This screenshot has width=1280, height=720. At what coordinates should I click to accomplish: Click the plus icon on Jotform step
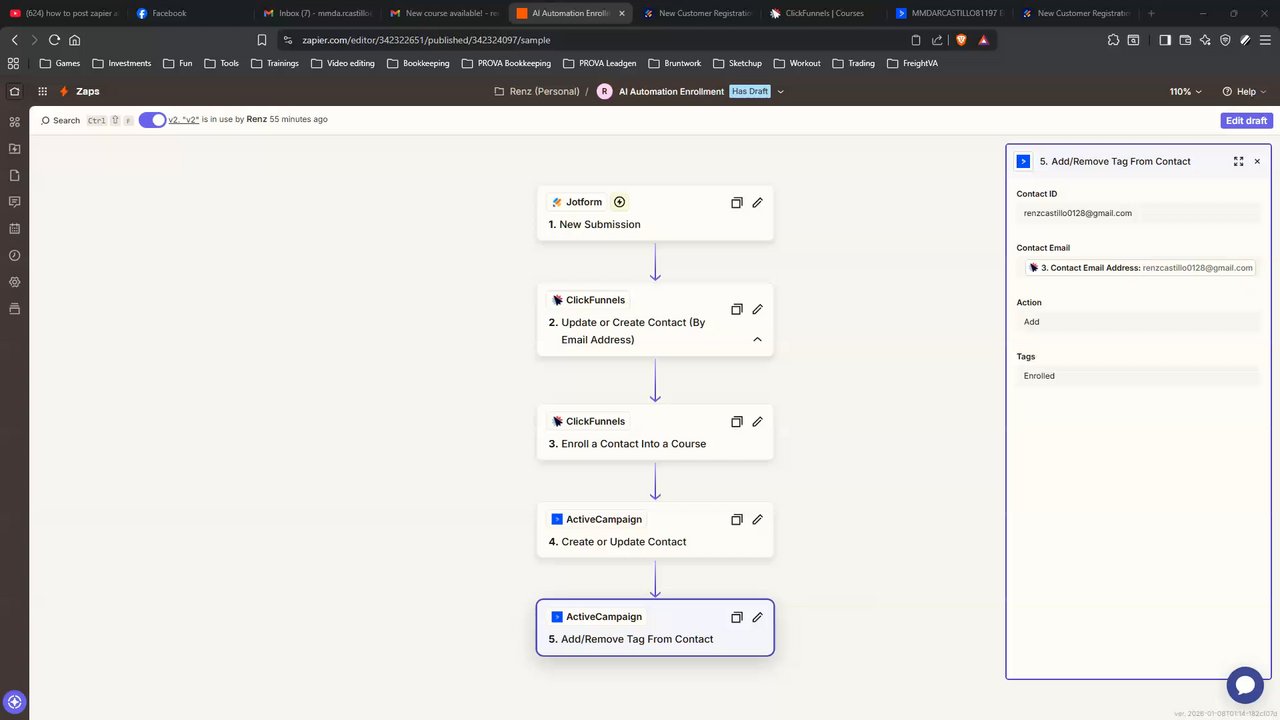click(x=619, y=202)
